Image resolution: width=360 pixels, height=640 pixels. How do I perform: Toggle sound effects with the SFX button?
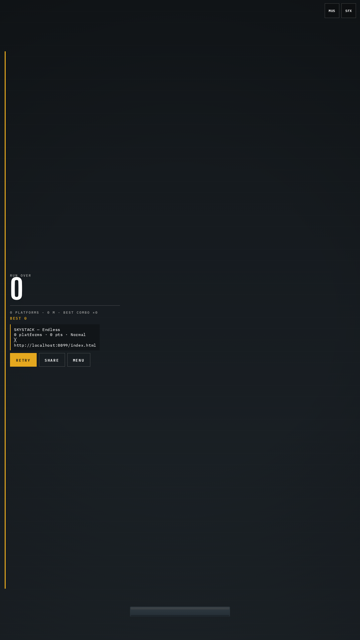[x=348, y=11]
